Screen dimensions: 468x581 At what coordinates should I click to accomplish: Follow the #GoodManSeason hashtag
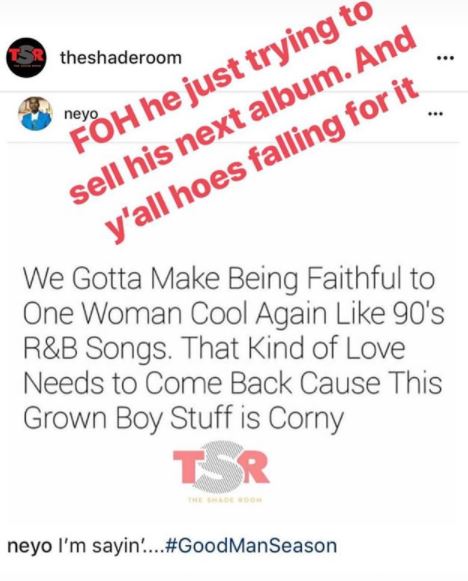[252, 546]
